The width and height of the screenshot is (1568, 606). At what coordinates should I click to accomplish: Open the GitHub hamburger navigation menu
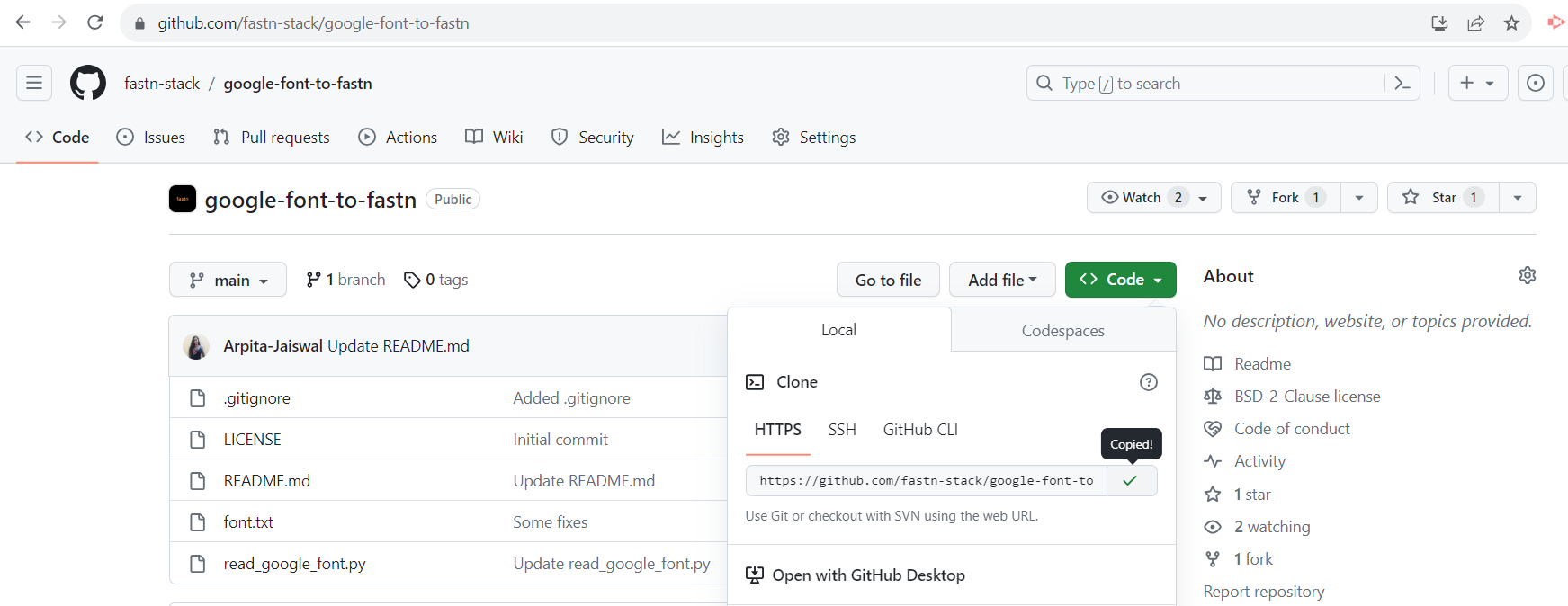[34, 83]
